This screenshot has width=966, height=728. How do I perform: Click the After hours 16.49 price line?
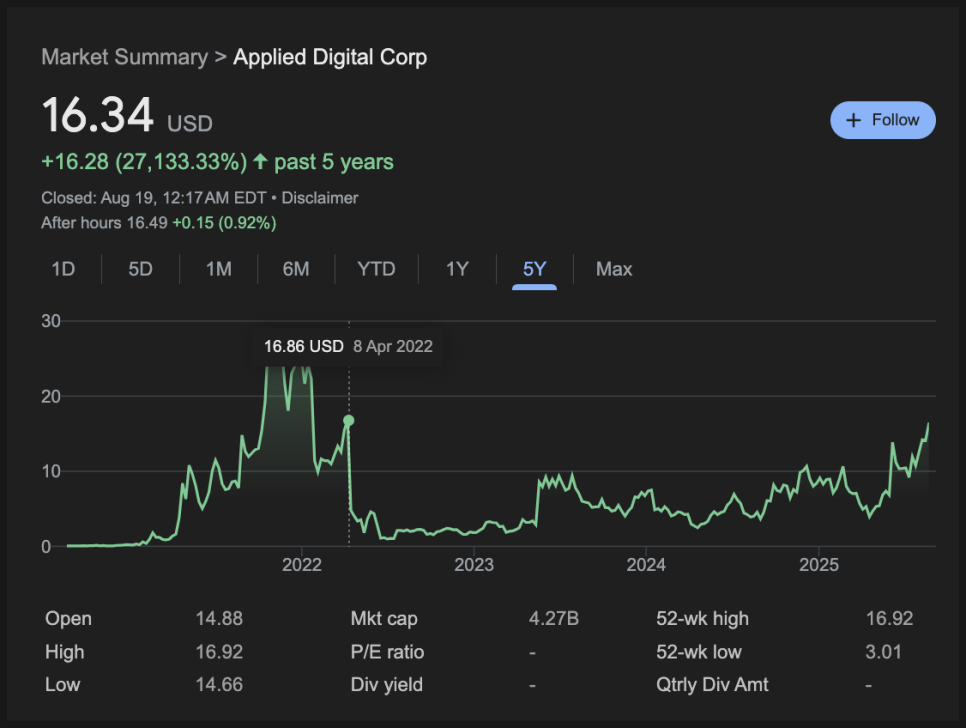coord(158,223)
